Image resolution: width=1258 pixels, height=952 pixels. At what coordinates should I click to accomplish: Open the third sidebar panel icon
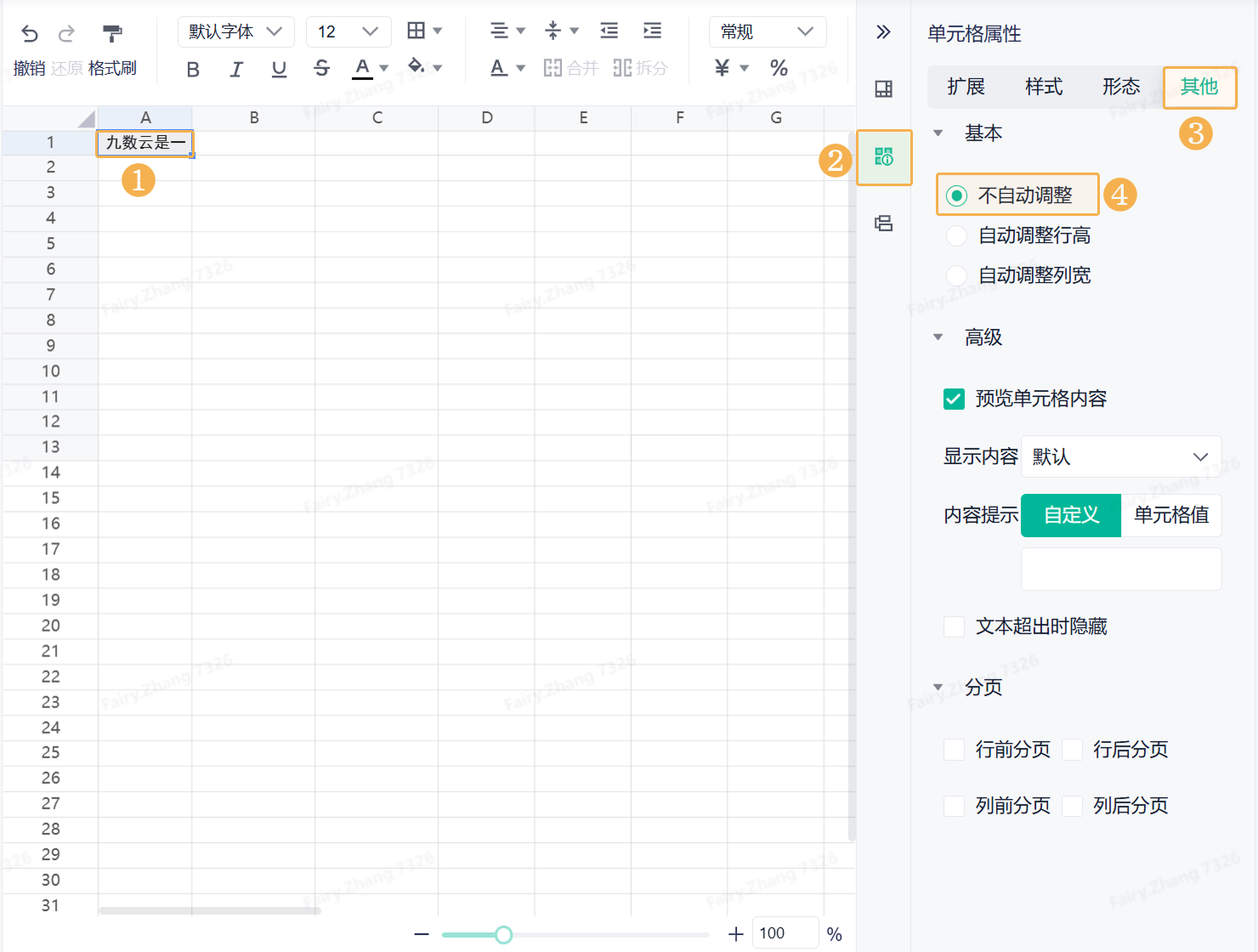click(x=884, y=224)
